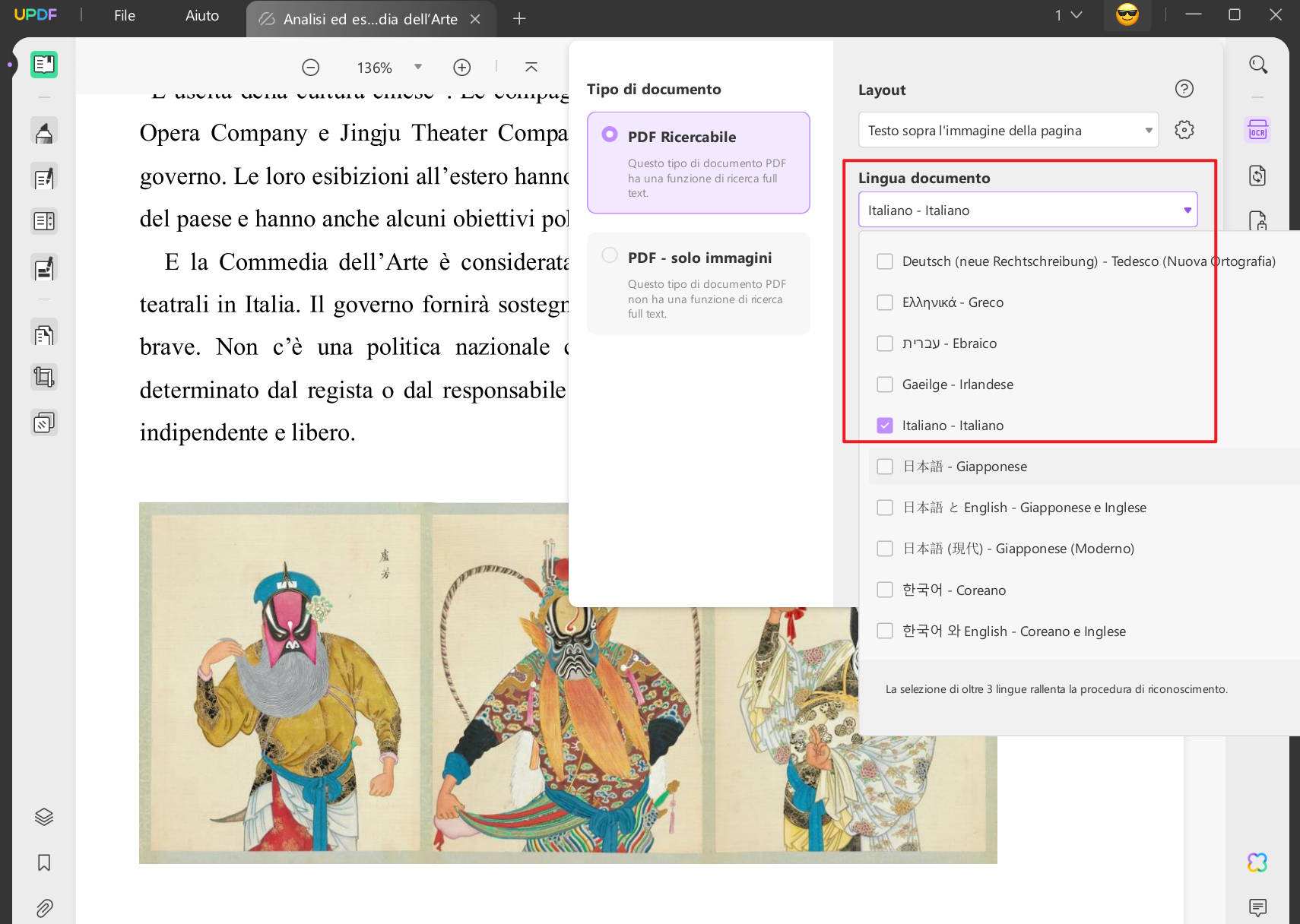Image resolution: width=1300 pixels, height=924 pixels.
Task: Check the Greco language box
Action: click(884, 302)
